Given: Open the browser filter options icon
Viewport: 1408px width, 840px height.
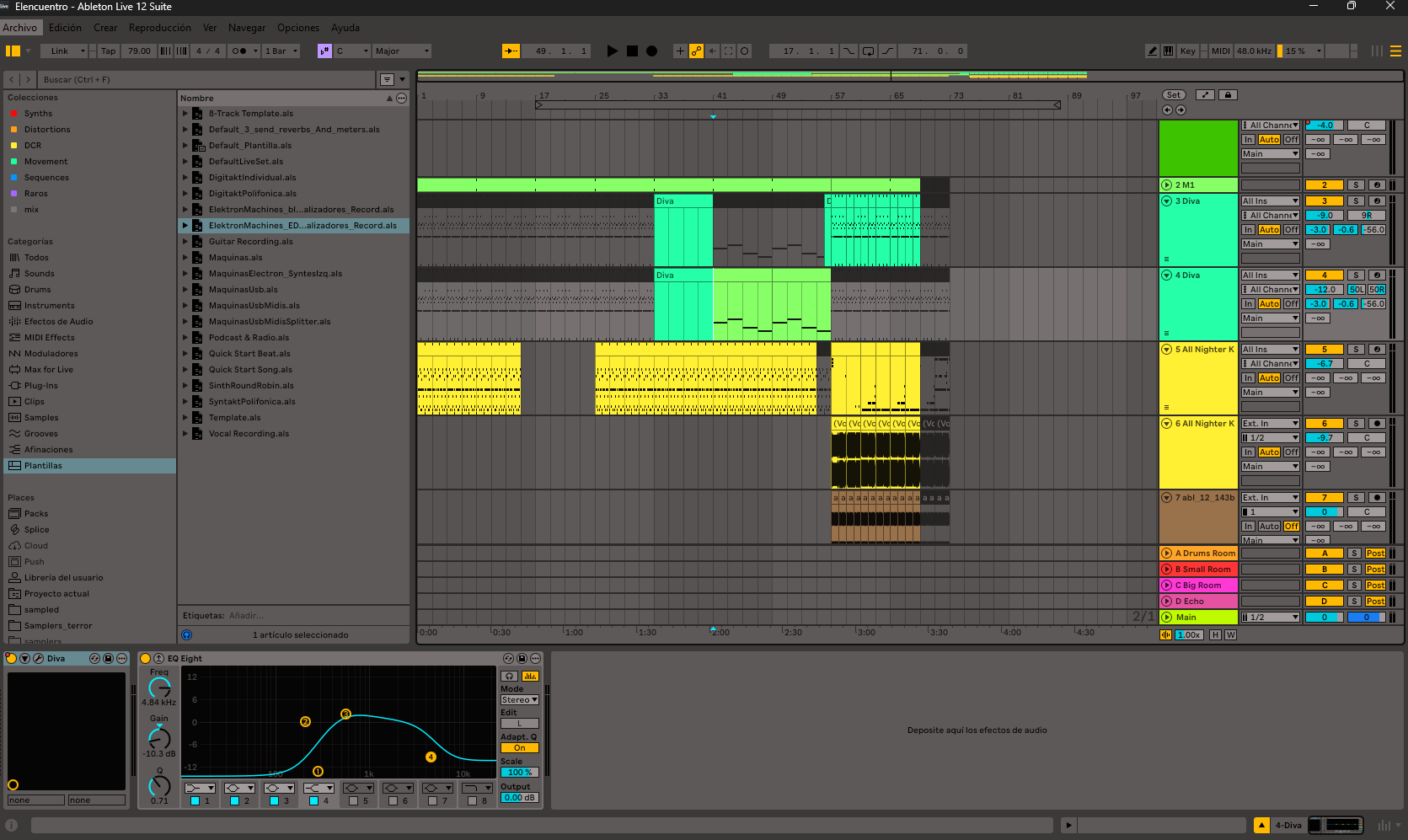Looking at the screenshot, I should tap(387, 80).
